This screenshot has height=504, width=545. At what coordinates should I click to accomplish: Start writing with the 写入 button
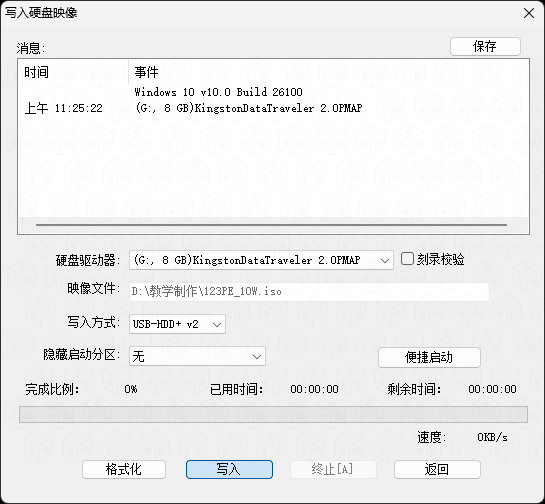pyautogui.click(x=229, y=469)
